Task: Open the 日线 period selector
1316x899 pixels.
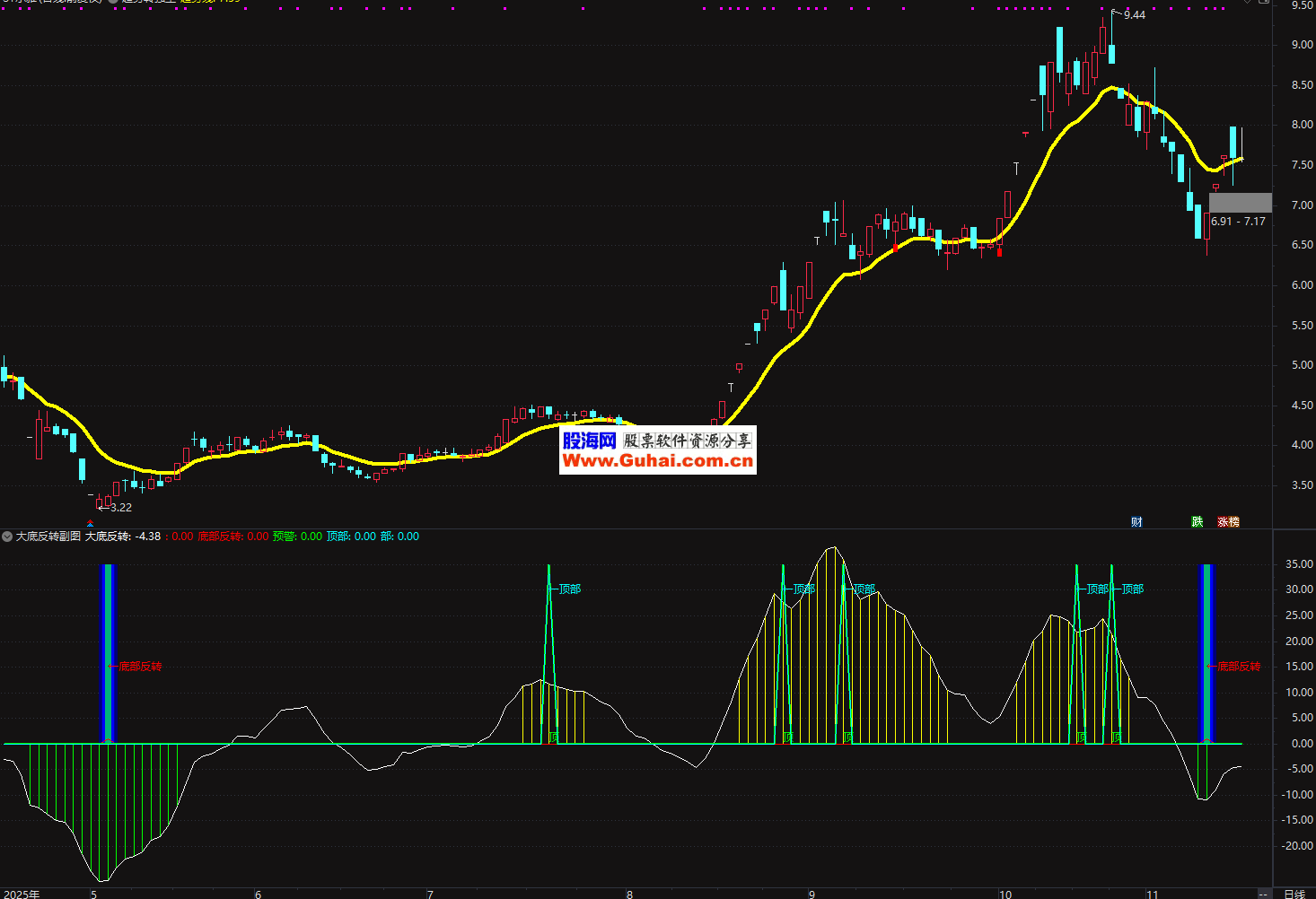Action: [1294, 894]
